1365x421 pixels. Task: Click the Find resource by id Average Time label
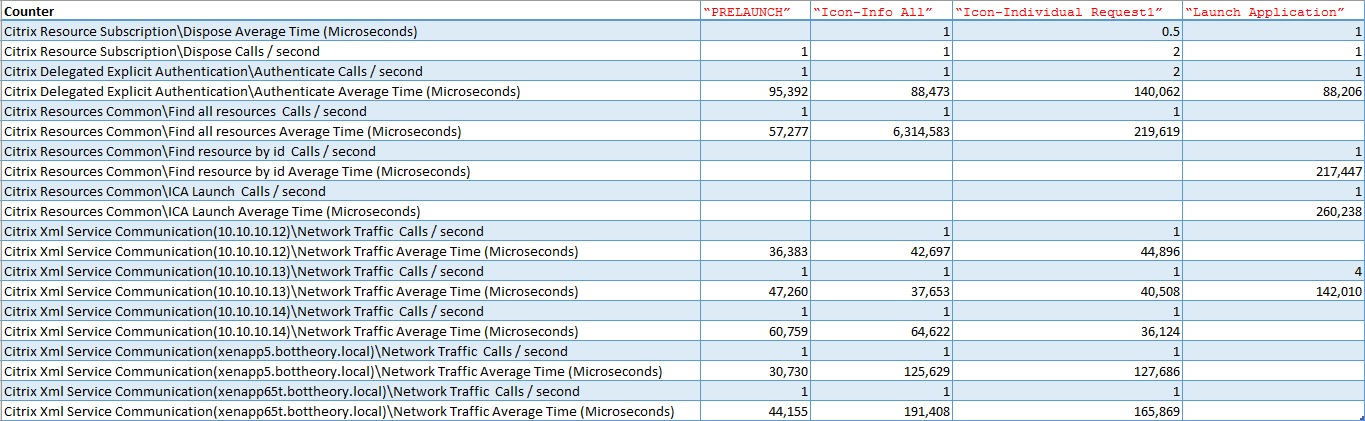[x=237, y=171]
